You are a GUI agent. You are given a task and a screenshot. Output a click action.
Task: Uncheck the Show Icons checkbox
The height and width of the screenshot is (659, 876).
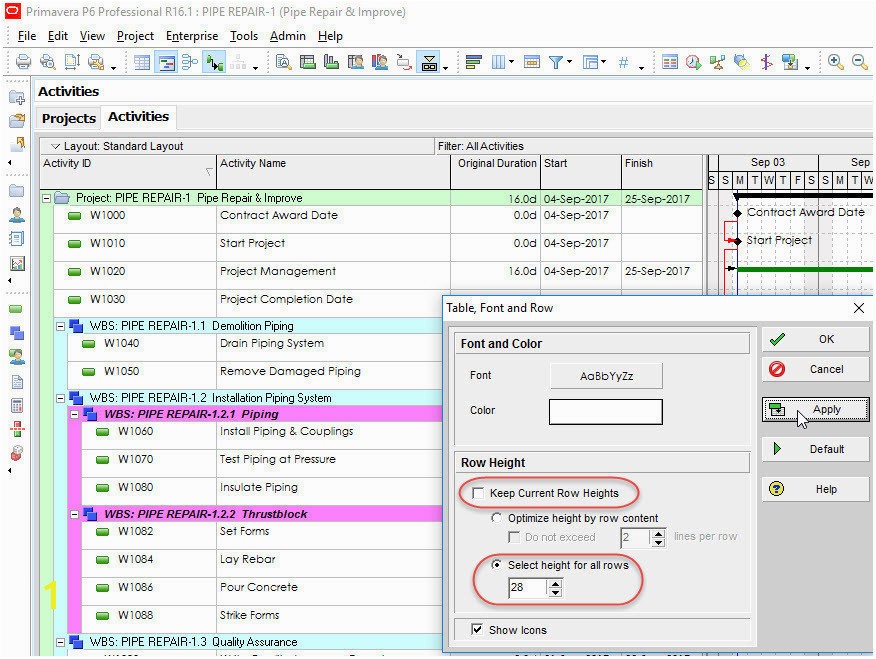(x=477, y=629)
